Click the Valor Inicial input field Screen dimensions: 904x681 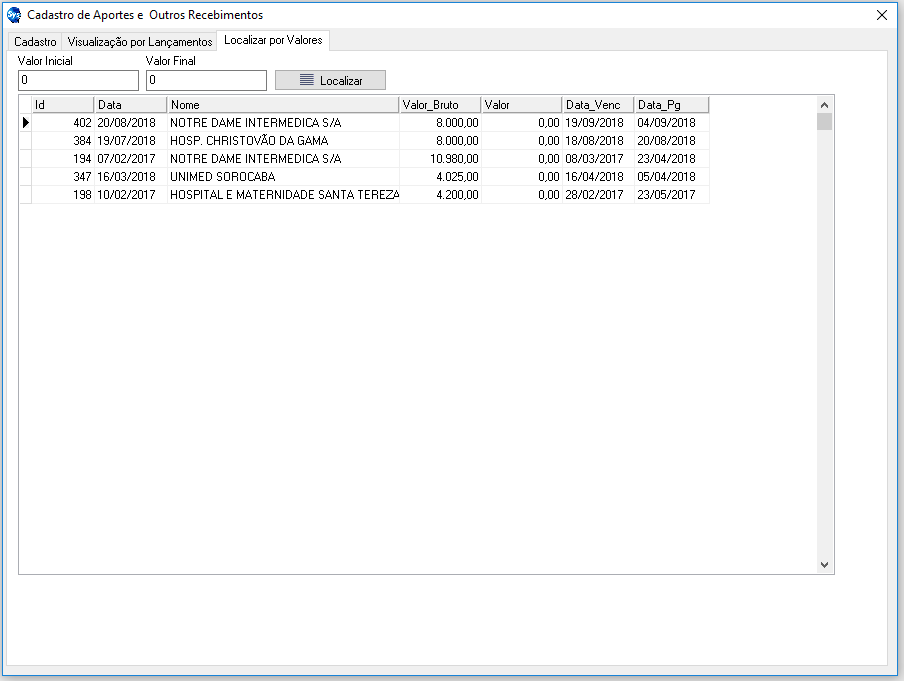point(78,80)
